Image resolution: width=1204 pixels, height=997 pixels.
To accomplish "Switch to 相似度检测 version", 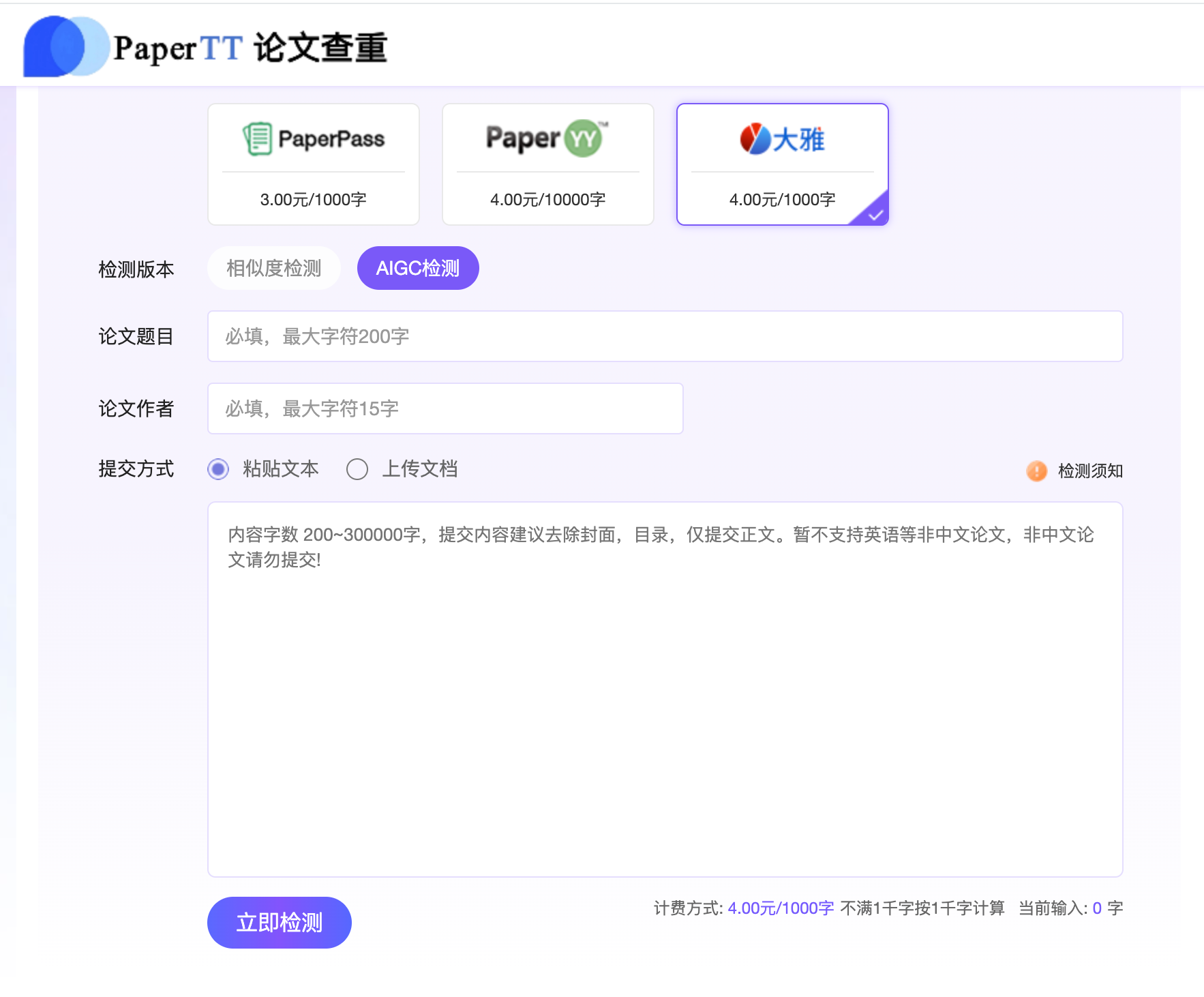I will (x=274, y=268).
